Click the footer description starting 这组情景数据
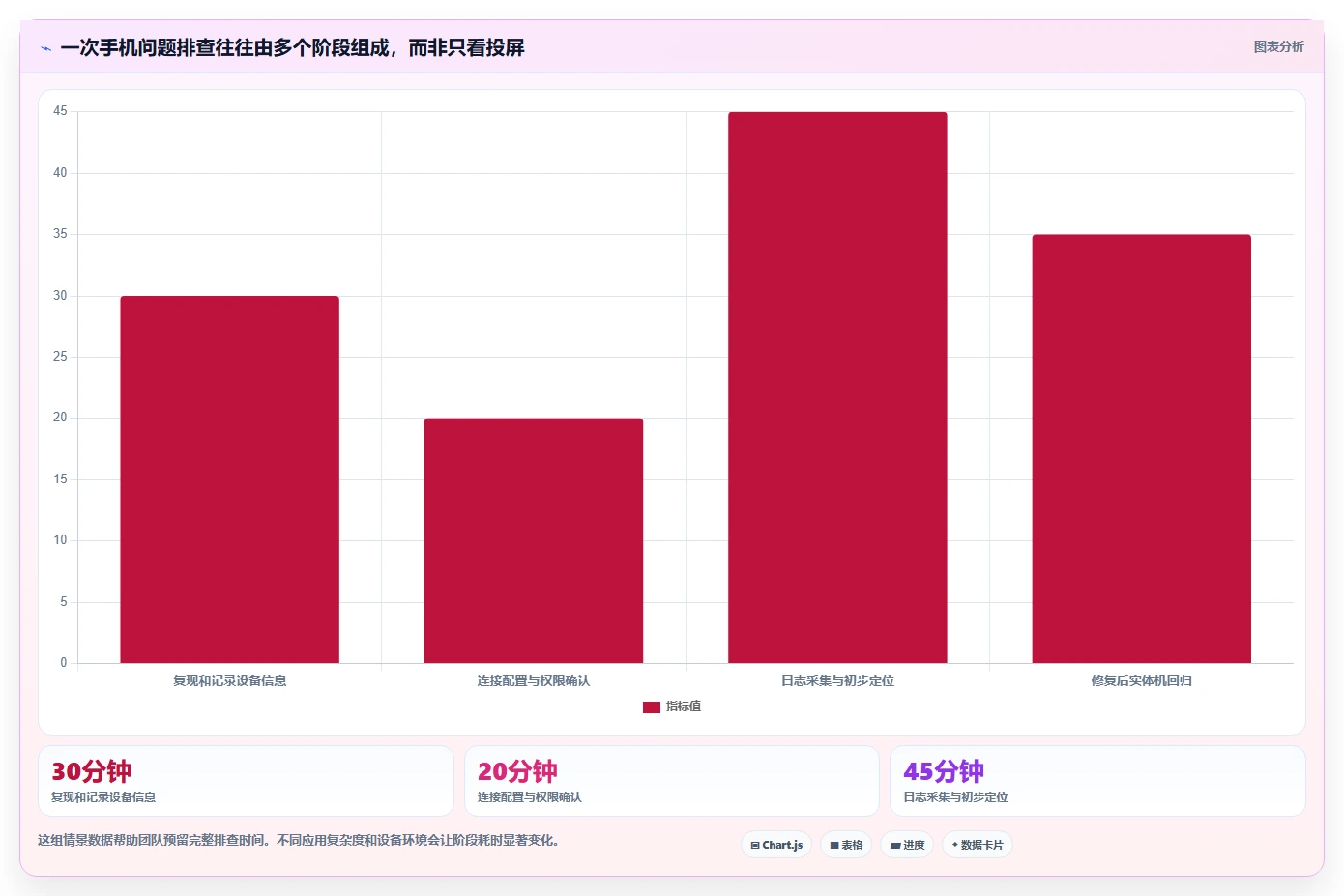 click(299, 841)
